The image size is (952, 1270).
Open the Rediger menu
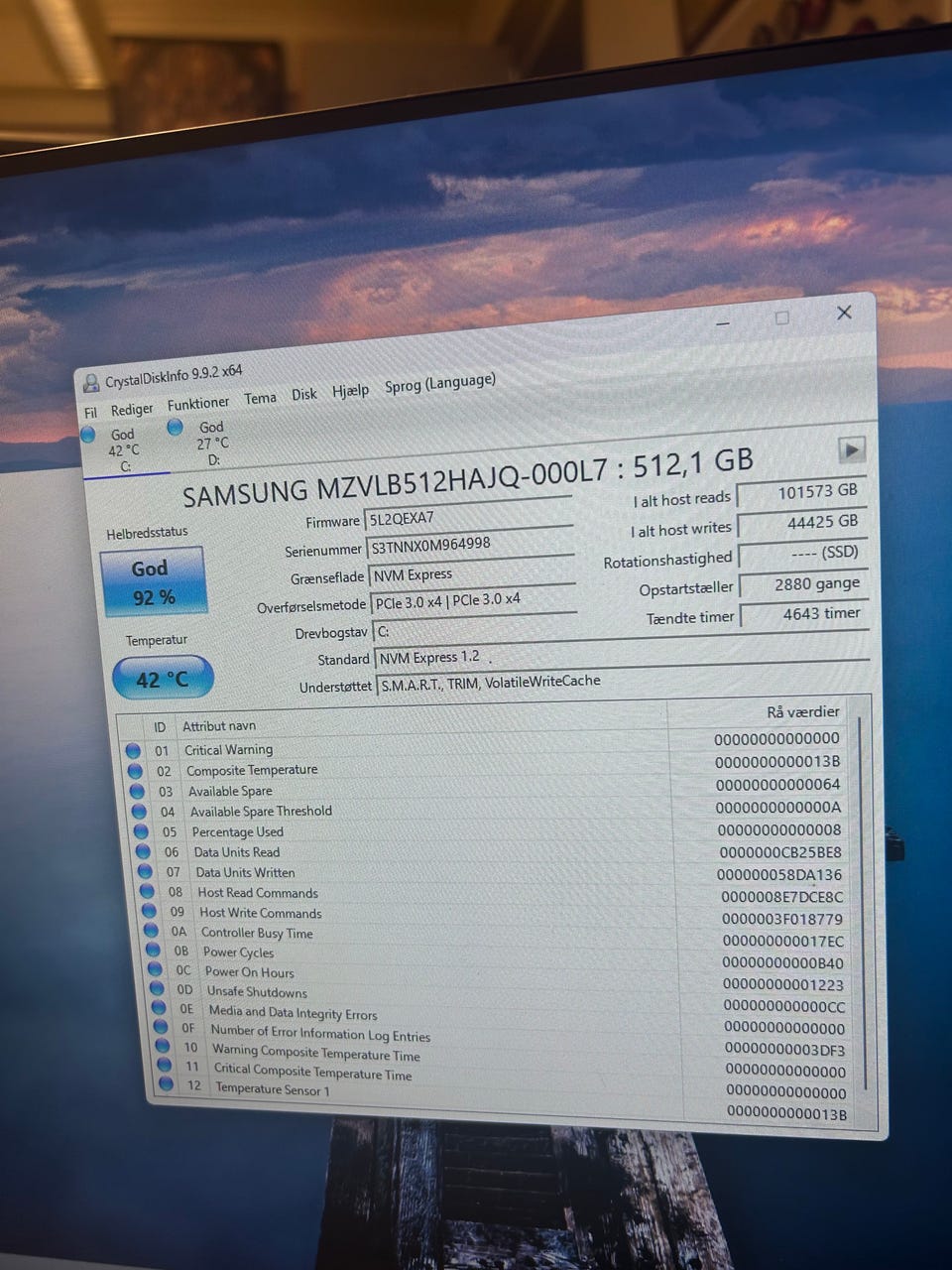132,409
